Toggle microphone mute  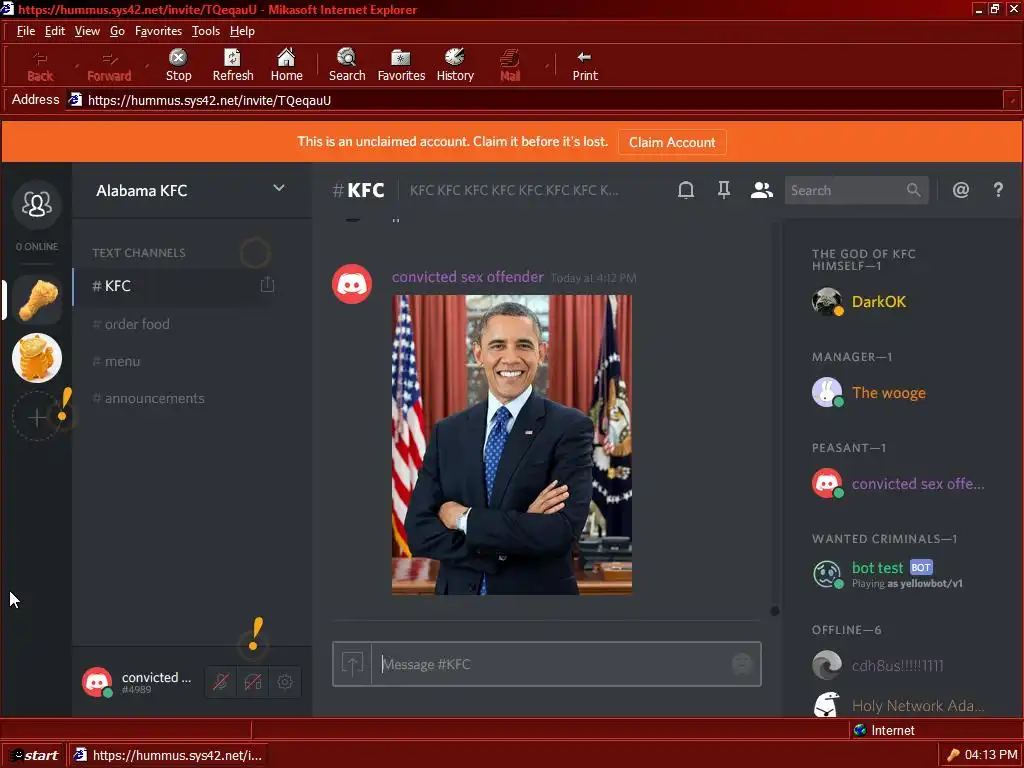[x=221, y=682]
